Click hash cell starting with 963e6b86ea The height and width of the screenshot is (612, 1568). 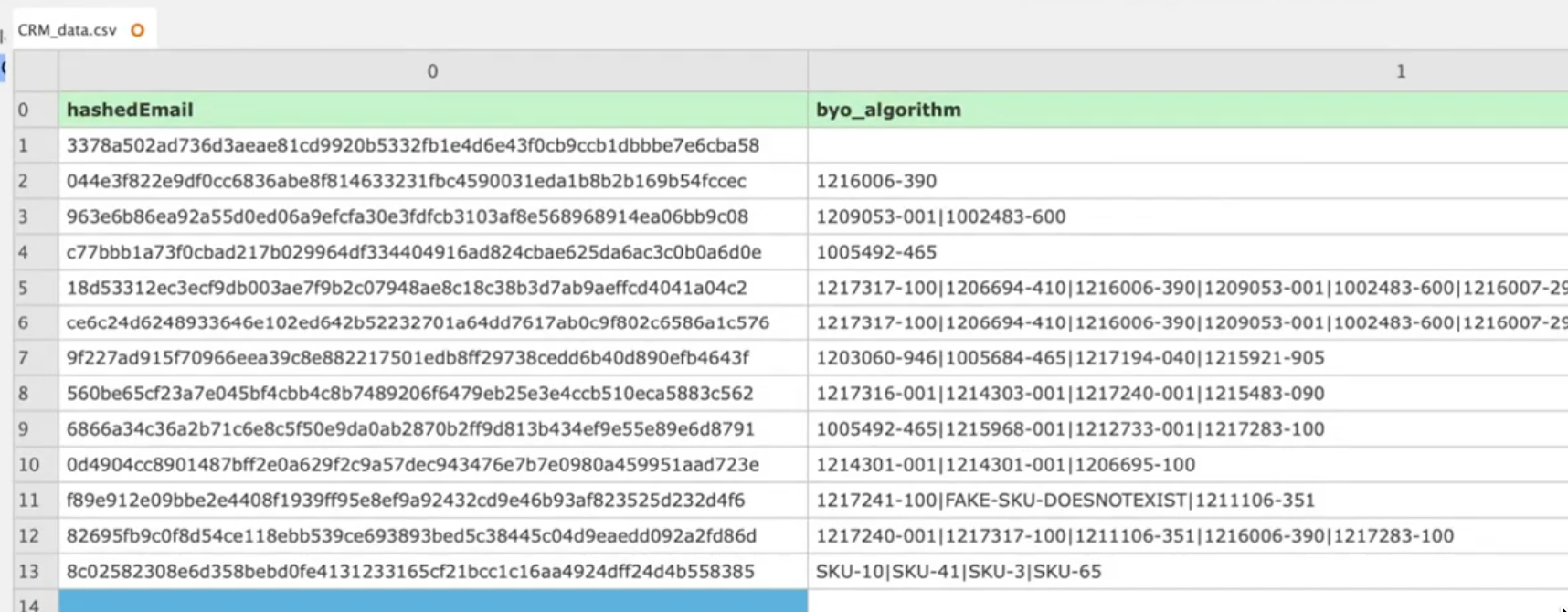(x=433, y=216)
